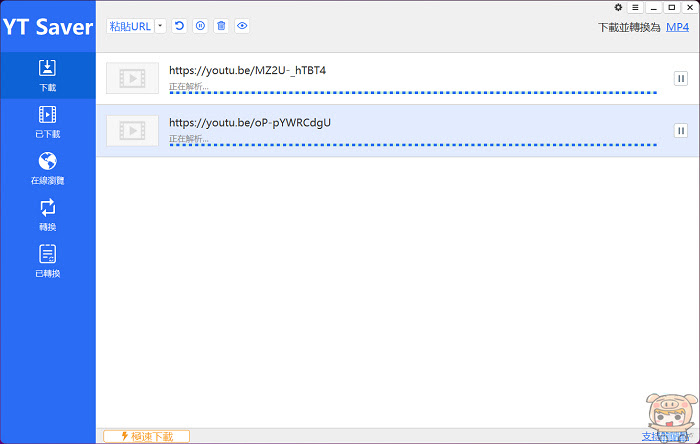
Task: Click the pause-all toolbar icon
Action: [x=200, y=26]
